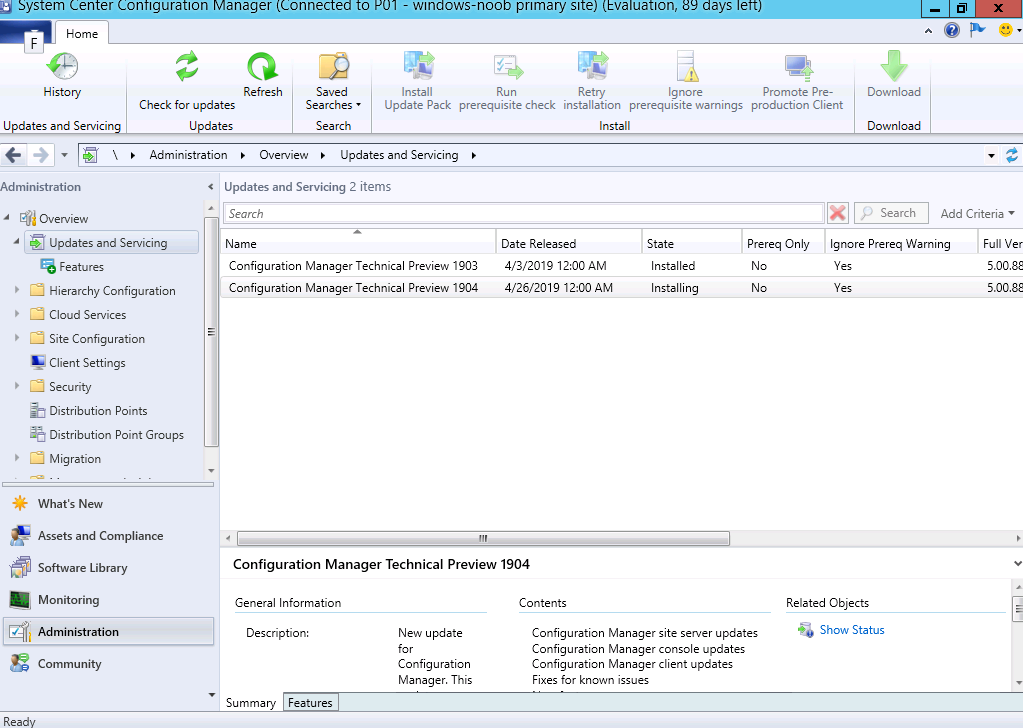
Task: Collapse the ribbon with the up caret
Action: click(x=928, y=31)
